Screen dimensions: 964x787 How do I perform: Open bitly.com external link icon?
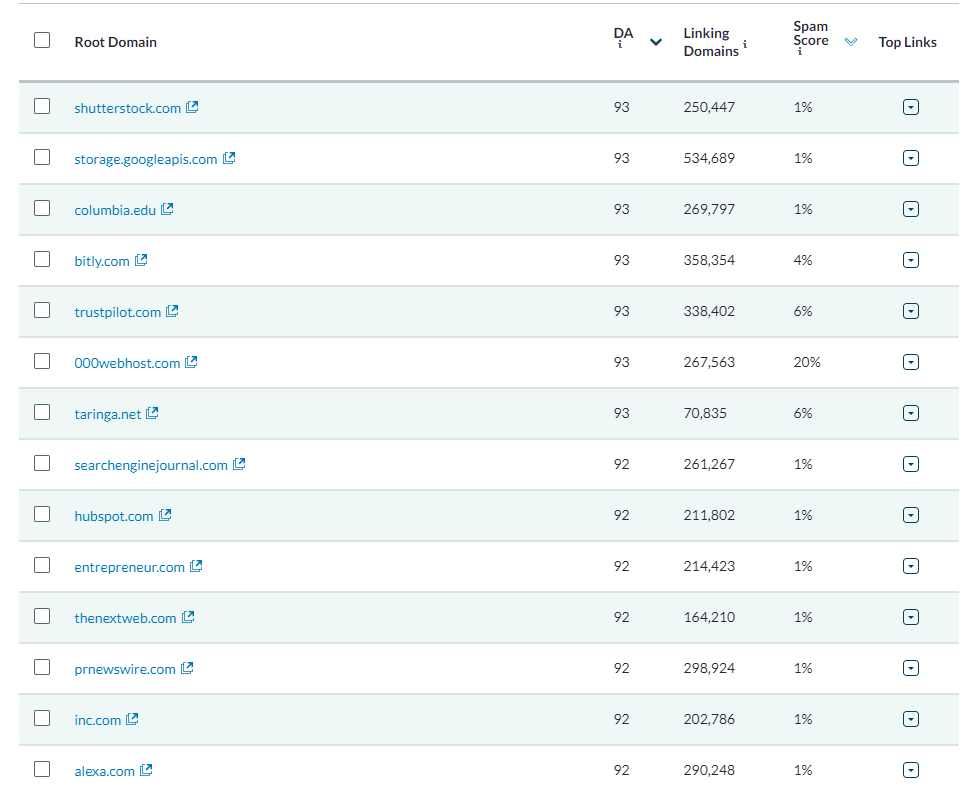click(141, 260)
